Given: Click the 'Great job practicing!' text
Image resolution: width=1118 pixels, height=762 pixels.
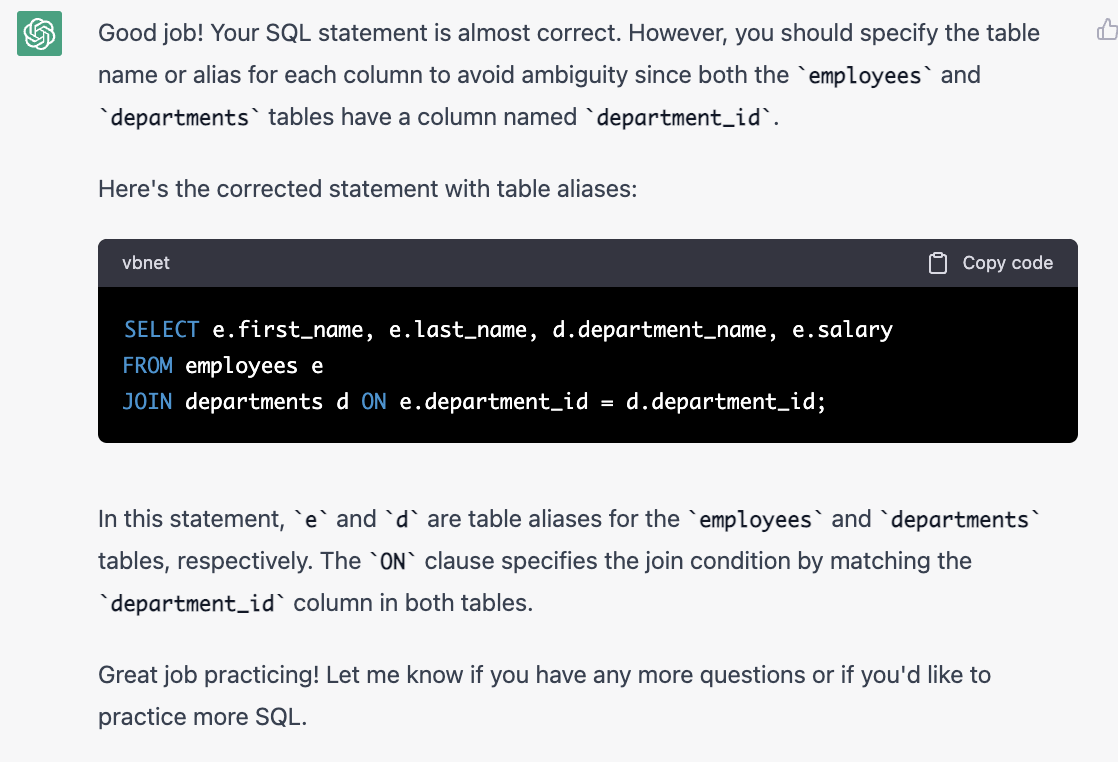Looking at the screenshot, I should 208,675.
